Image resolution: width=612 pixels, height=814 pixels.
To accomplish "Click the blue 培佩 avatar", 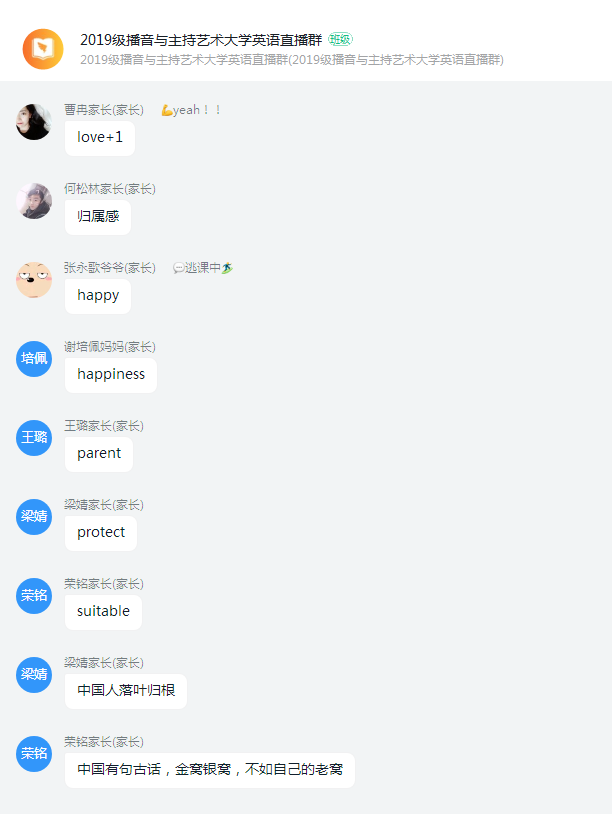I will 34,359.
